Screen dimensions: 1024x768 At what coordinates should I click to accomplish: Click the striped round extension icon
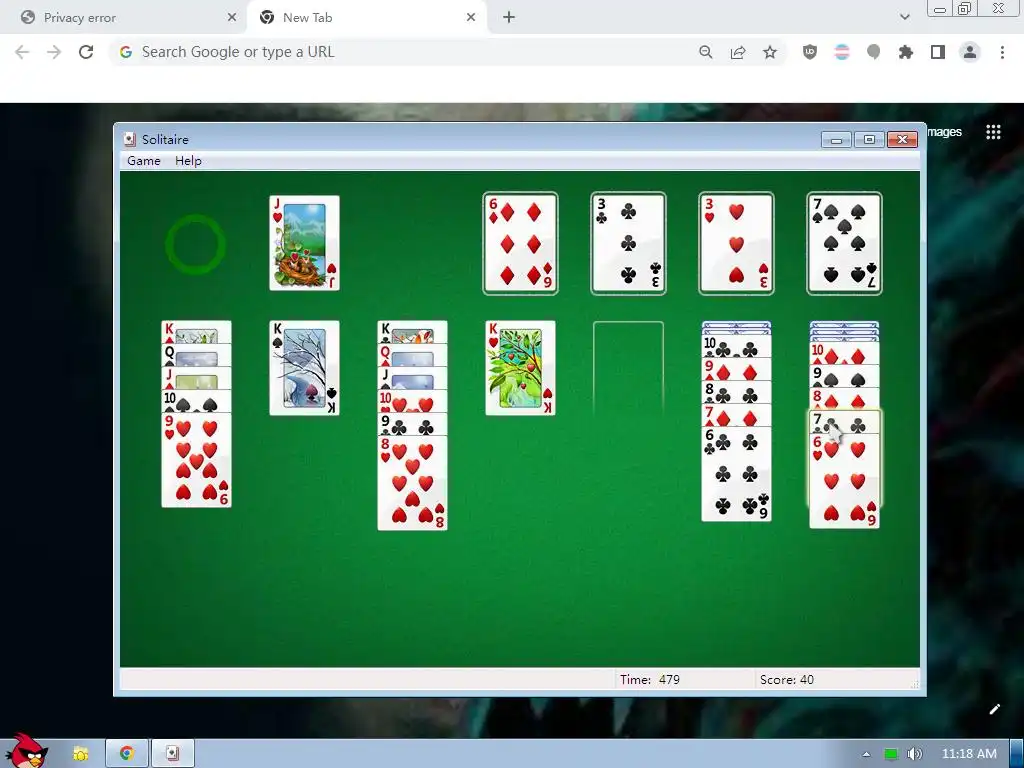842,52
